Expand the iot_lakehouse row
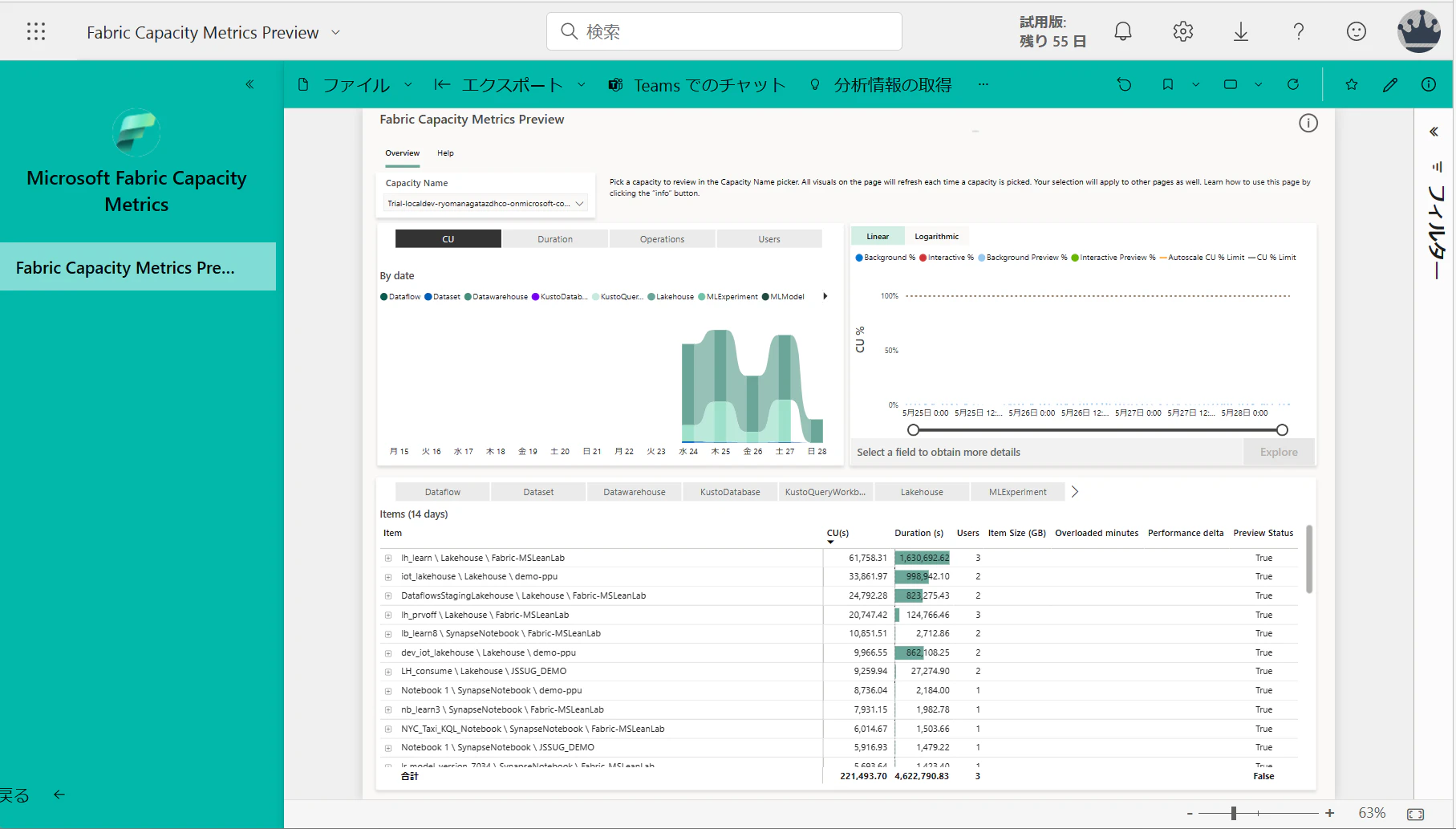This screenshot has width=1456, height=829. (x=388, y=577)
